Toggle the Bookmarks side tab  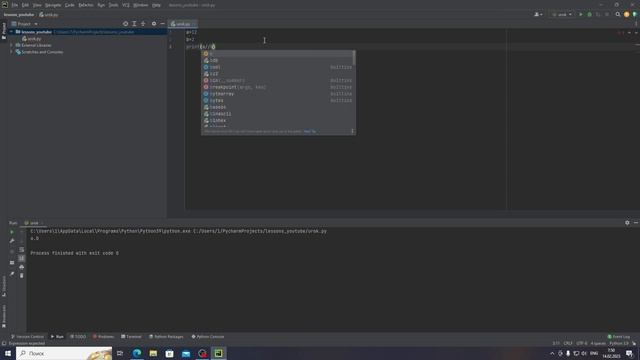pyautogui.click(x=4, y=316)
